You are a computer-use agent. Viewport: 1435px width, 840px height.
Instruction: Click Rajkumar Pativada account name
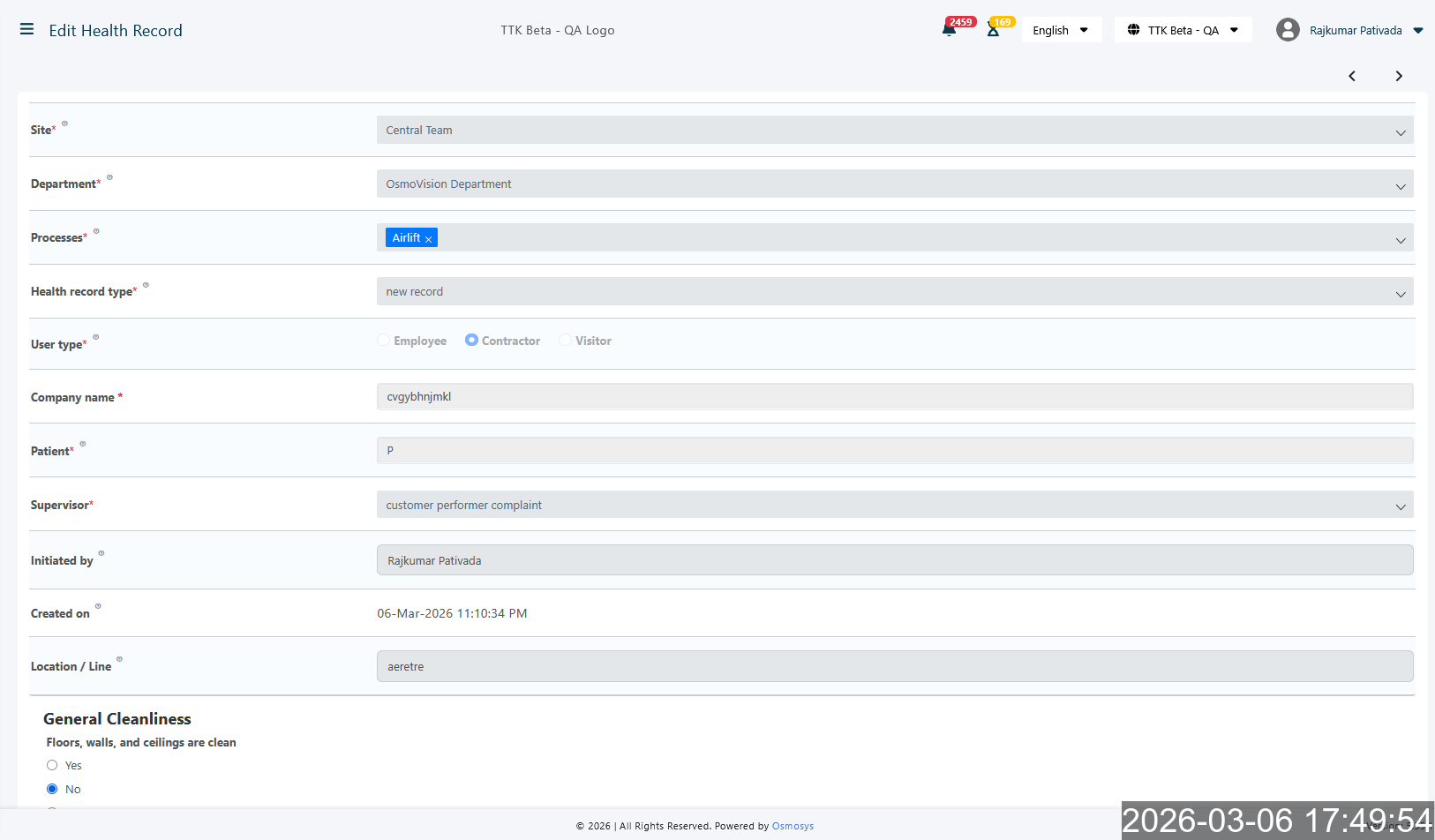(x=1356, y=31)
